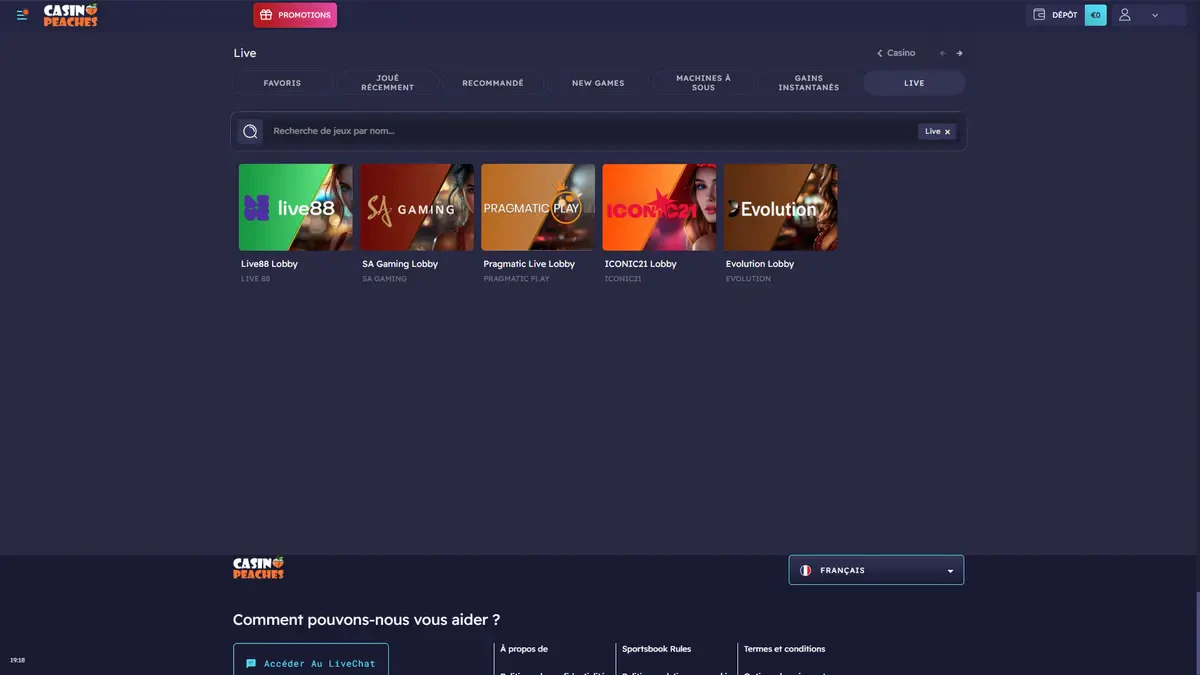Screen dimensions: 1200x675
Task: Select the Joué Récemment tab
Action: pyautogui.click(x=387, y=83)
